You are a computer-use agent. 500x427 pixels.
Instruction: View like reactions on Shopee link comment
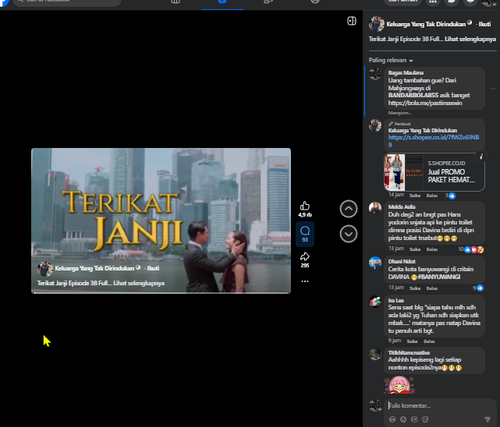(450, 196)
